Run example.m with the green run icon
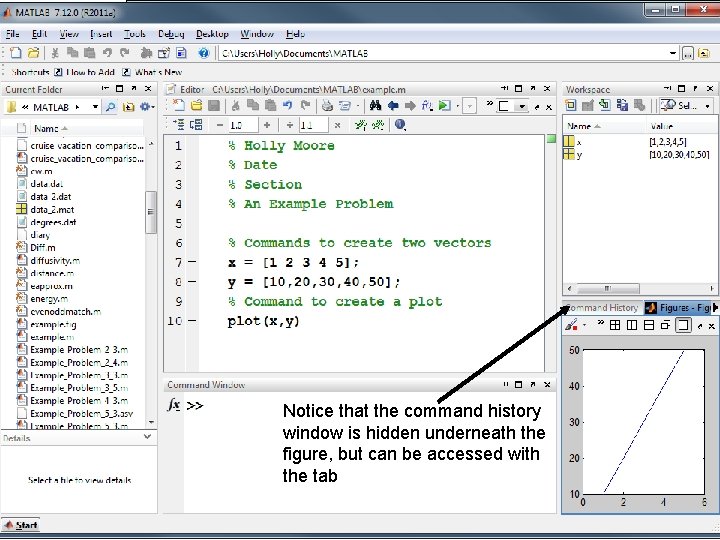Viewport: 720px width, 540px height. coord(444,106)
